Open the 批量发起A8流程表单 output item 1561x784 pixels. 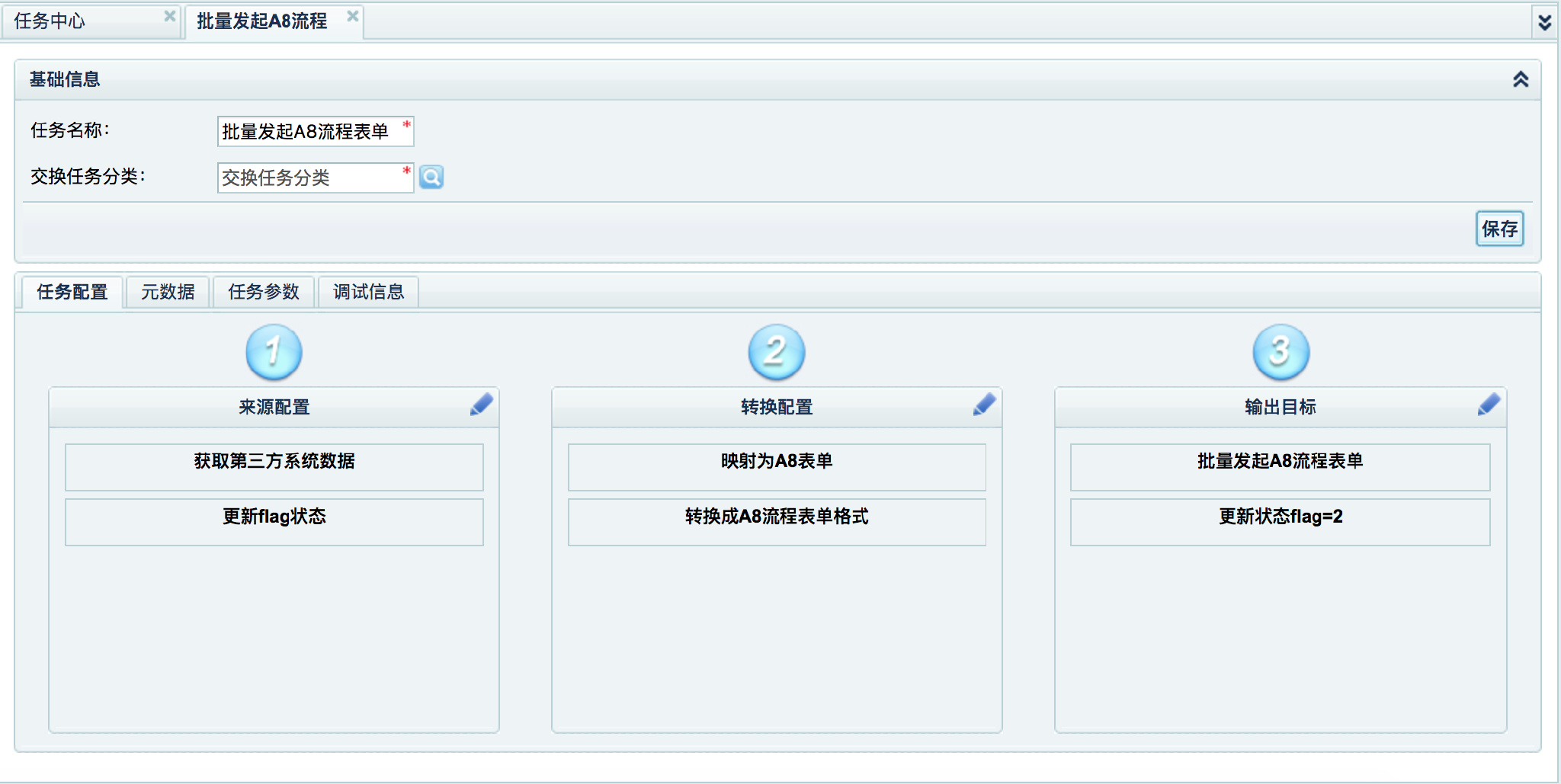[x=1281, y=467]
